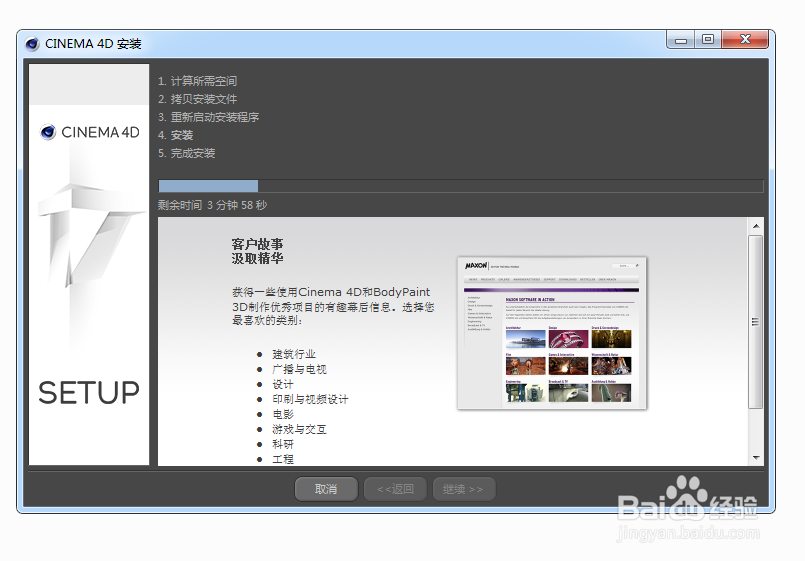805x561 pixels.
Task: Open the MAXON website screenshot thumbnail
Action: [x=552, y=333]
